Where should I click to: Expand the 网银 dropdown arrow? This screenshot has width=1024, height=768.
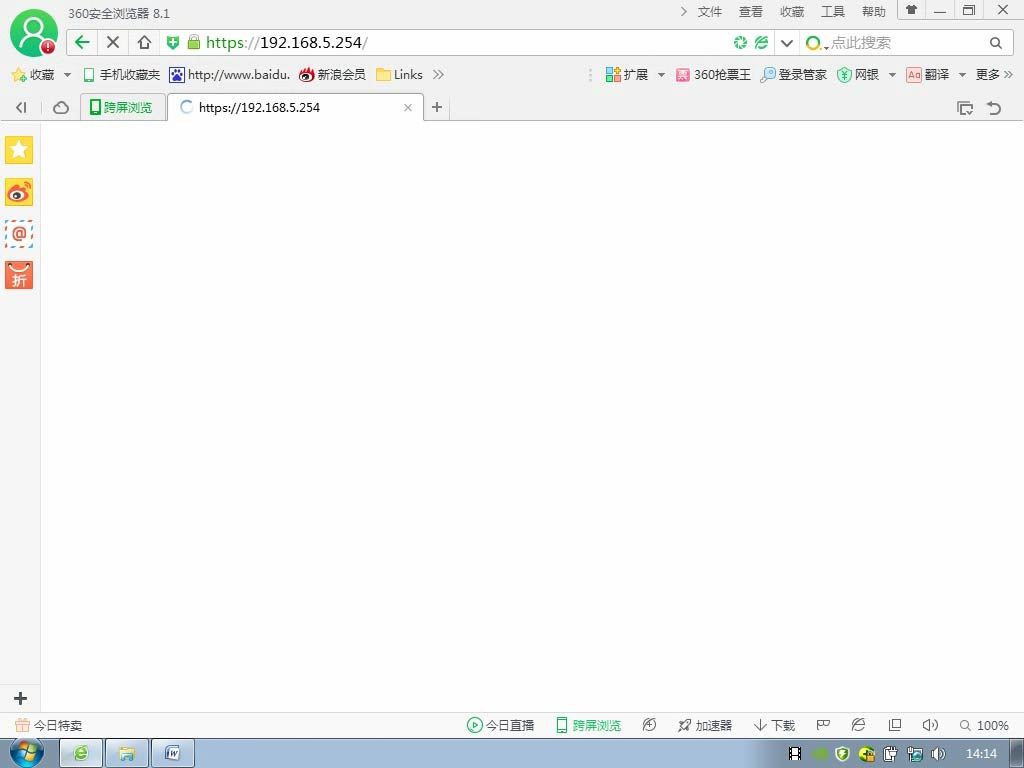(x=892, y=75)
